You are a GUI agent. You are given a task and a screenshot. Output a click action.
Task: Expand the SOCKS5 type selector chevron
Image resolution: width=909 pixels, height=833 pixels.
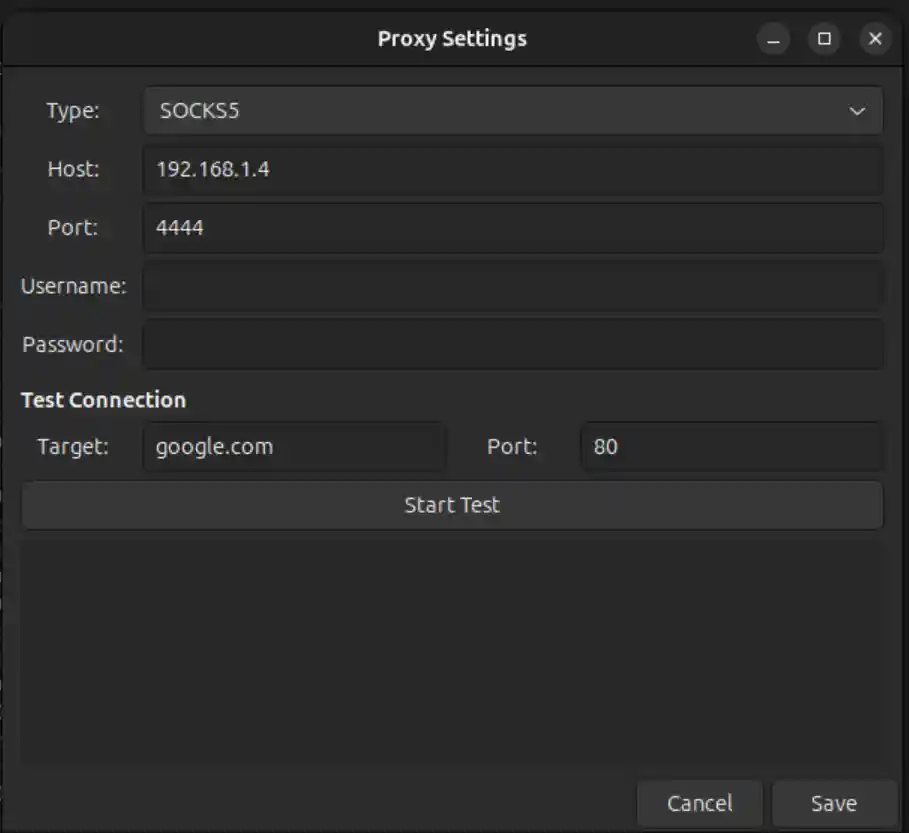pos(858,111)
